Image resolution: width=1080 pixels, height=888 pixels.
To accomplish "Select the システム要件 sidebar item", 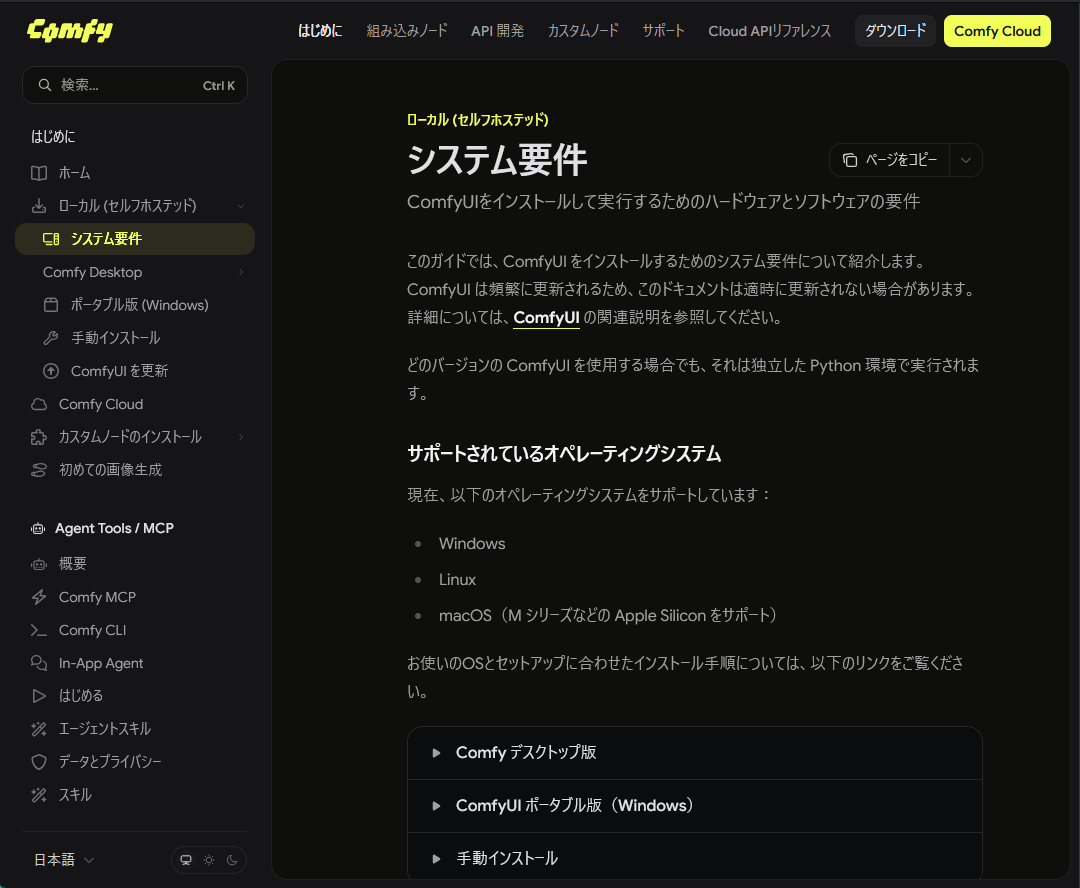I will coord(135,239).
